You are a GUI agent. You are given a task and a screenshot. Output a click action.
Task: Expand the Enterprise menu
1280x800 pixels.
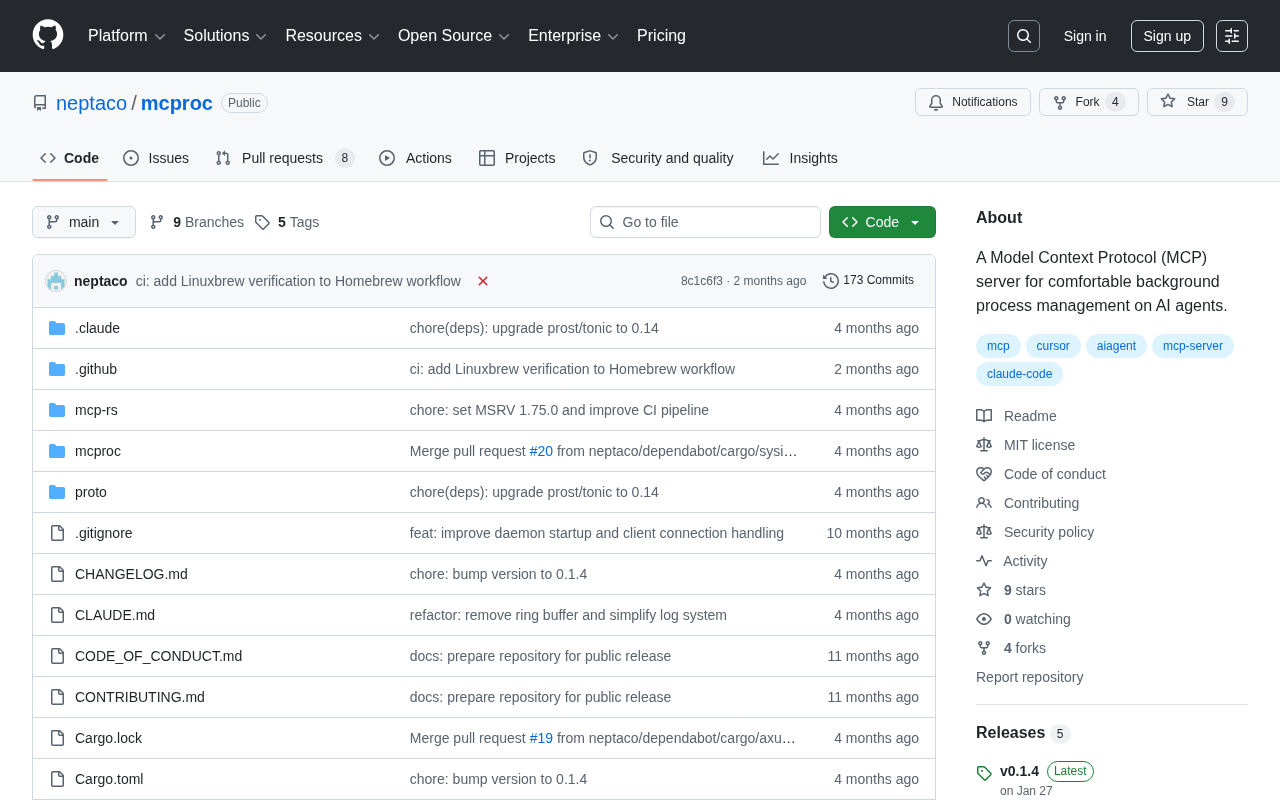coord(574,36)
